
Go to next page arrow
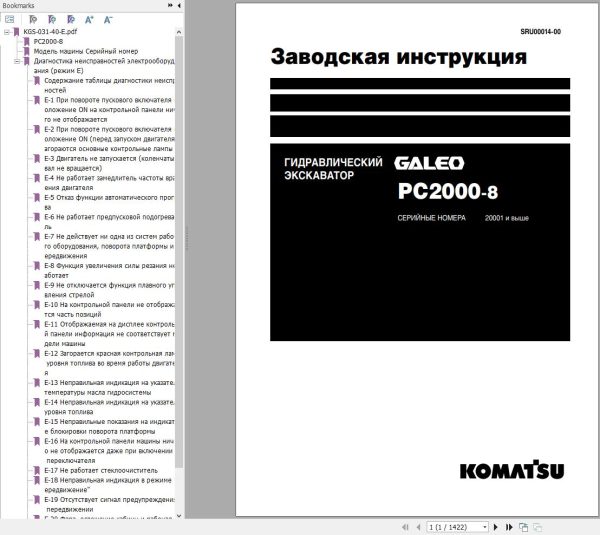[496, 527]
